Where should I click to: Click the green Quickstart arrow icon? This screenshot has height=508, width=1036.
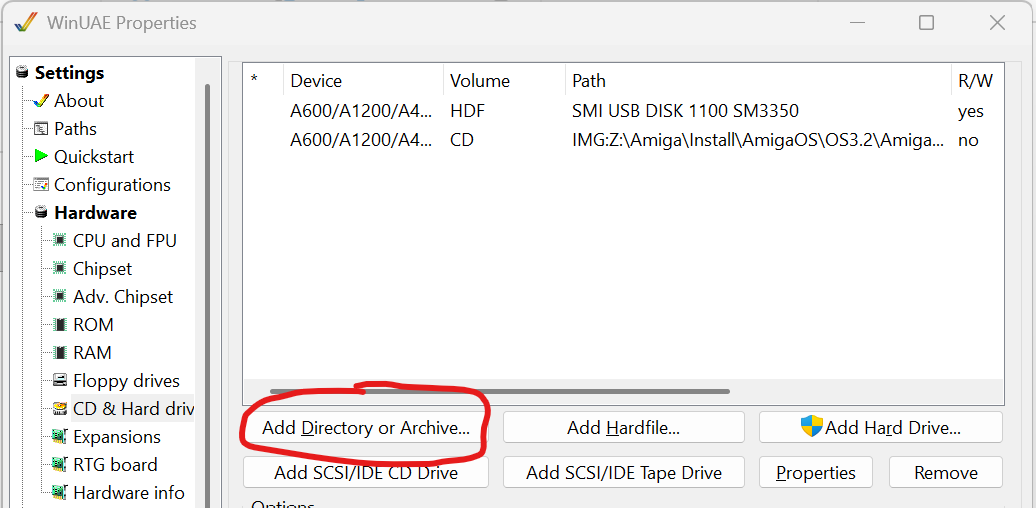point(41,157)
